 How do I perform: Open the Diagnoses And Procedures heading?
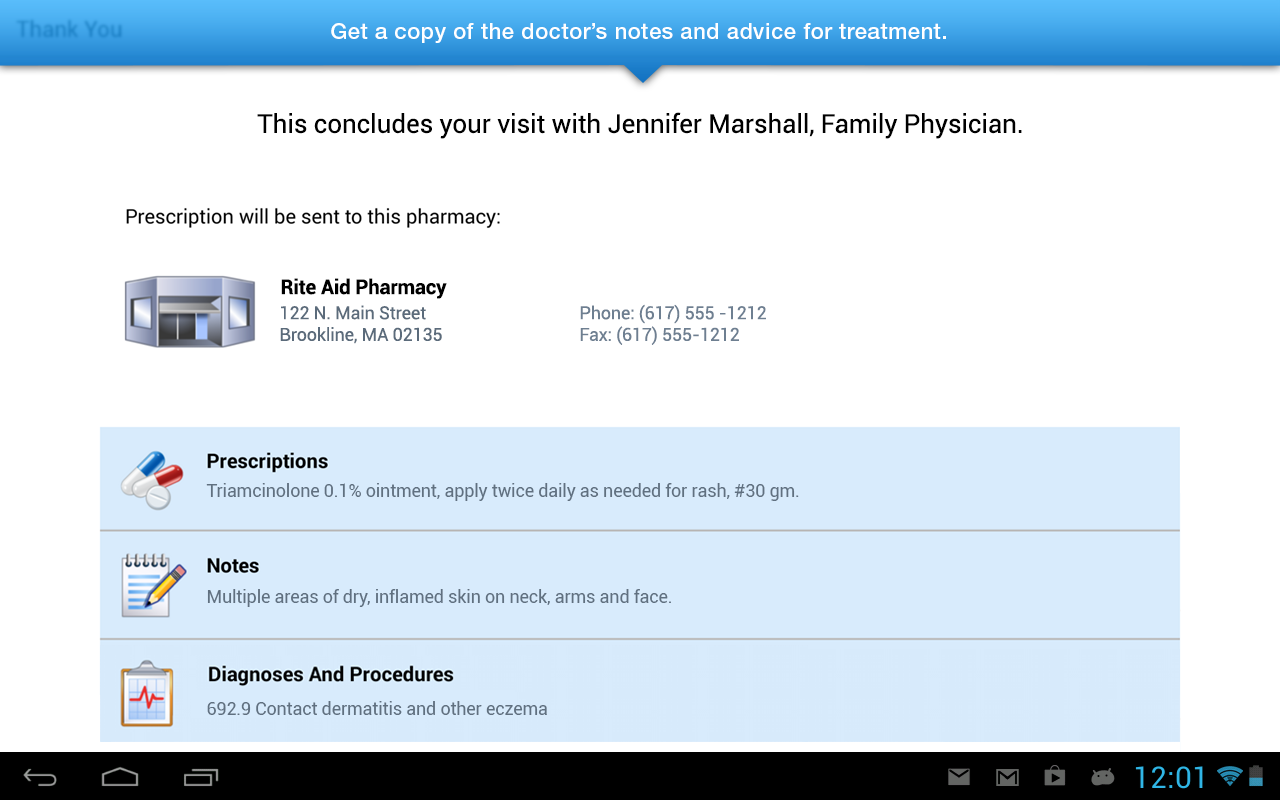coord(330,675)
